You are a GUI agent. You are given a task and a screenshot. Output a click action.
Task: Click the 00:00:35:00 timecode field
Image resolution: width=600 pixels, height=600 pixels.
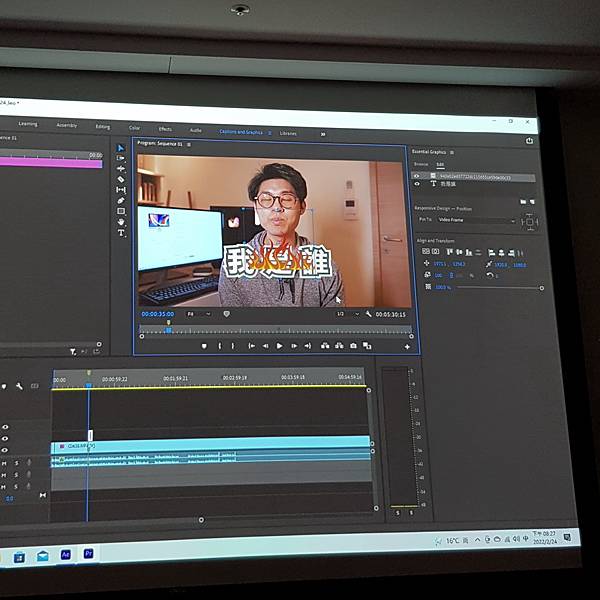pos(158,314)
